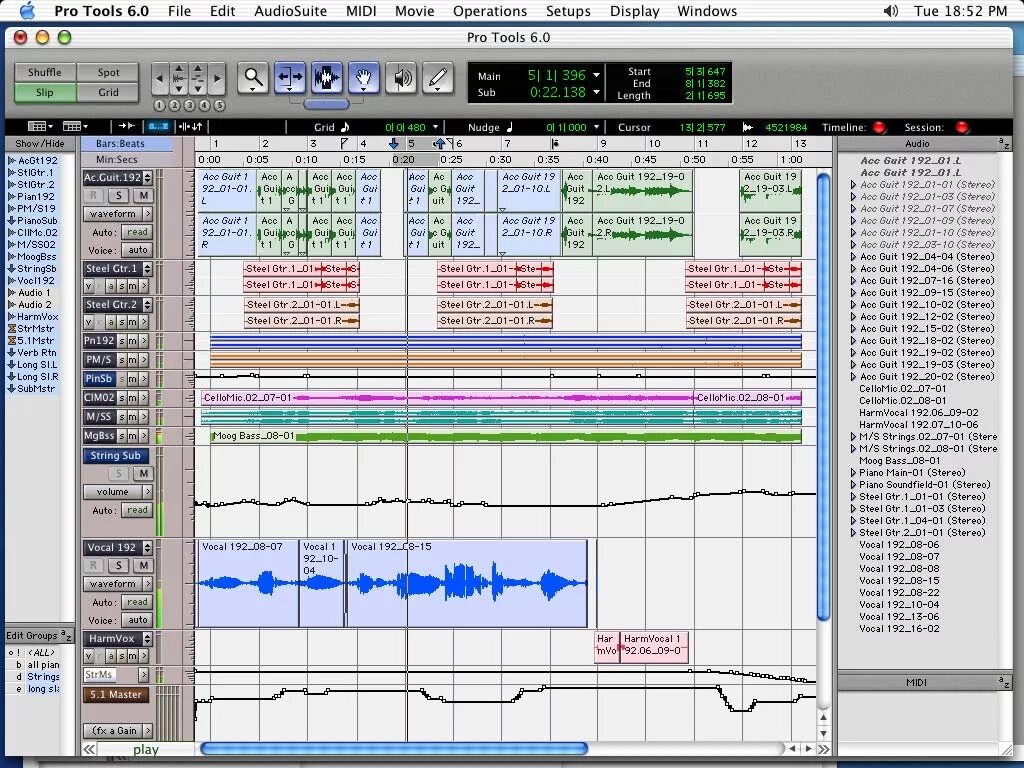Click the double right arrow at bottom right
The height and width of the screenshot is (768, 1024).
coord(824,749)
